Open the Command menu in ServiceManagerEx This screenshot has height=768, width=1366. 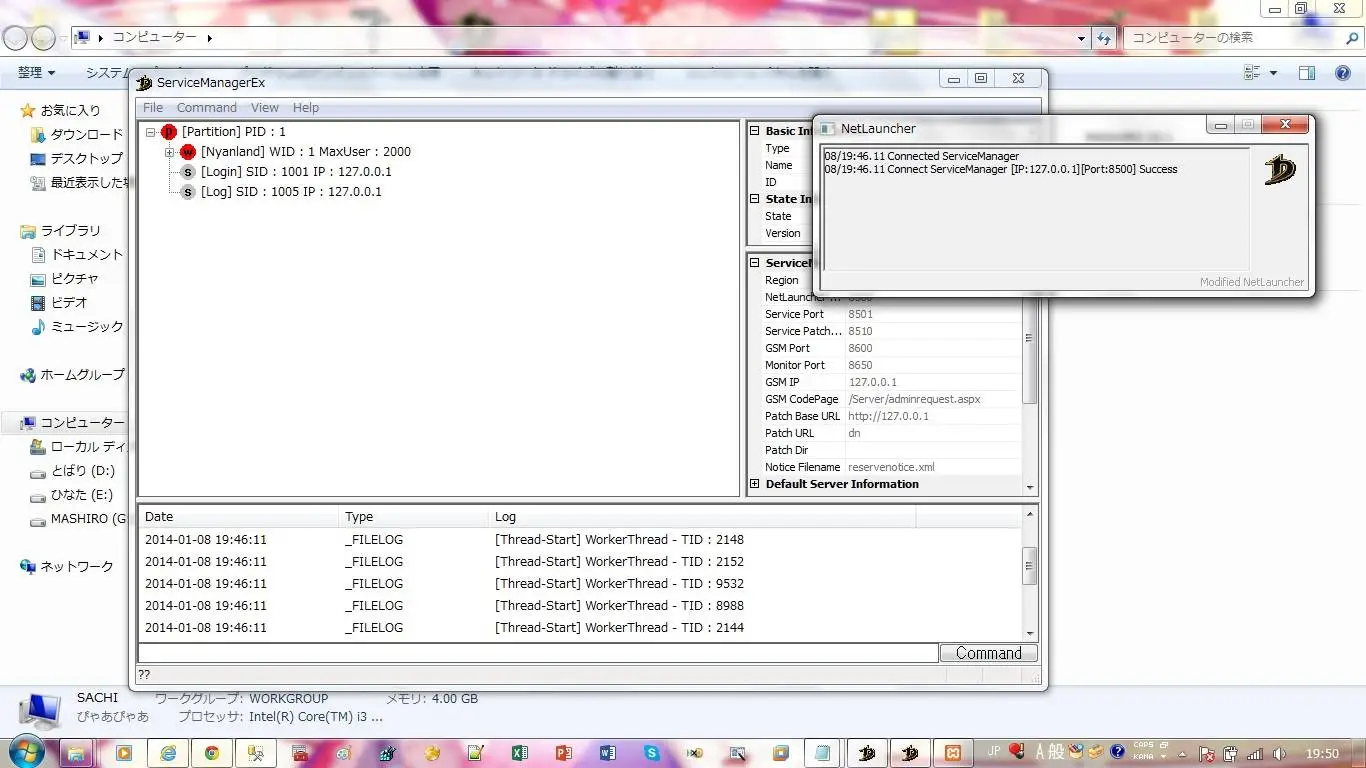tap(207, 108)
